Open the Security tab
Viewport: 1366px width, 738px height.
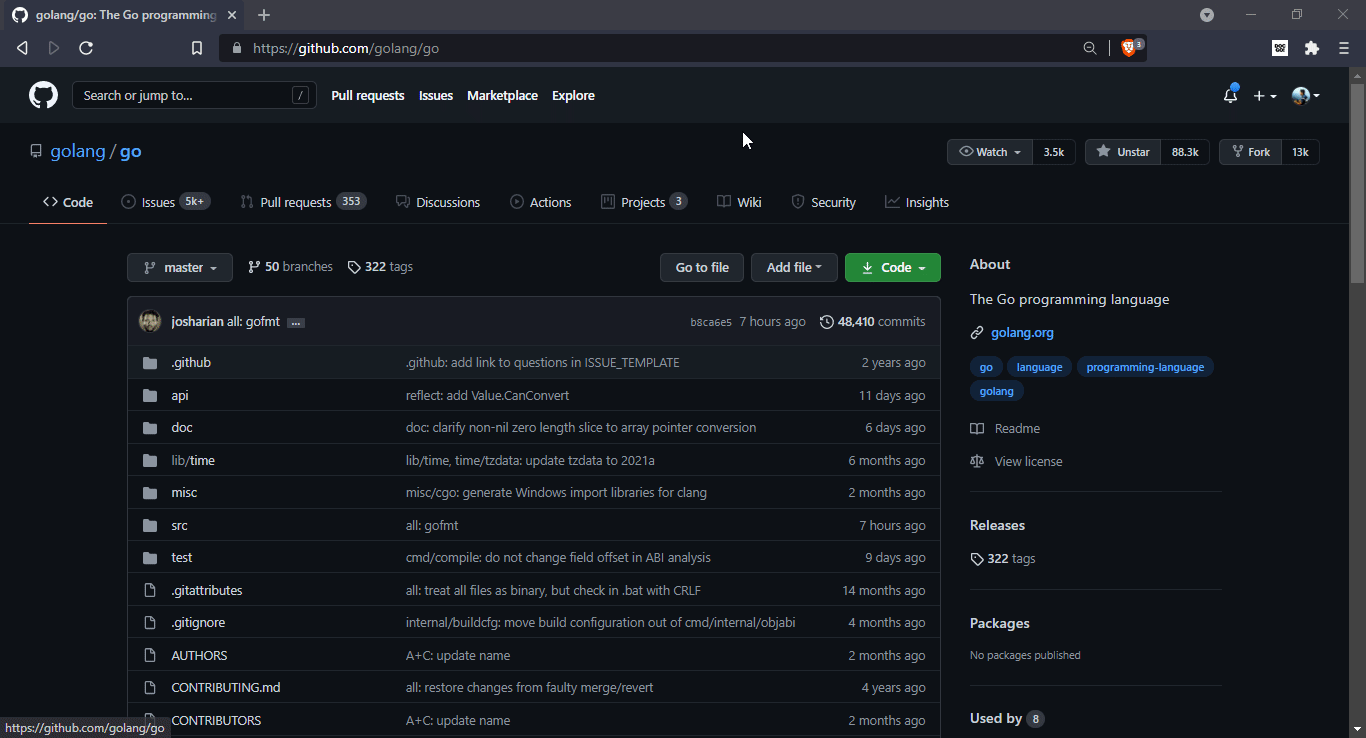(x=824, y=202)
